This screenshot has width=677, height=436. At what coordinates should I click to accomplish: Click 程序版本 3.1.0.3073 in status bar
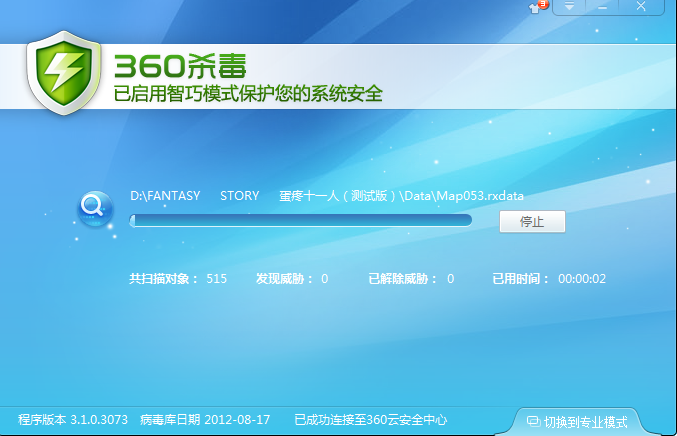(73, 420)
